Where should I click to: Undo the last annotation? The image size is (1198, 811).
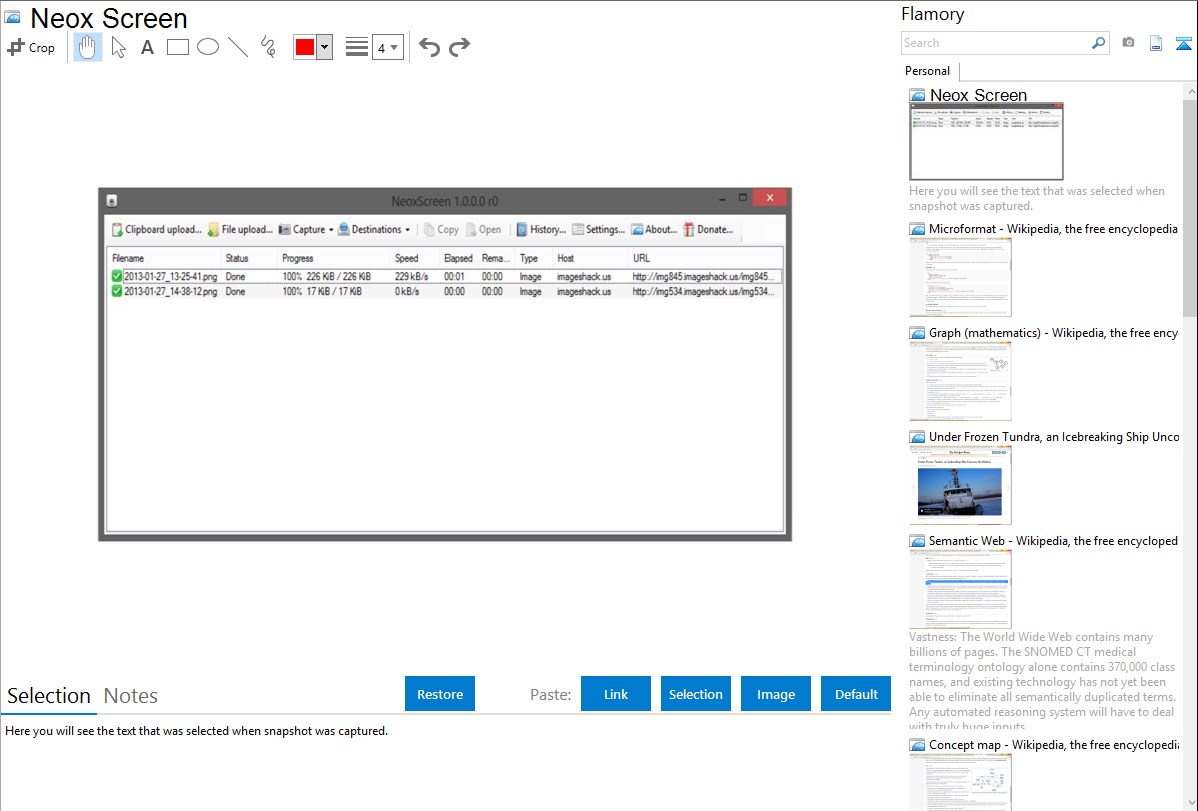point(429,47)
